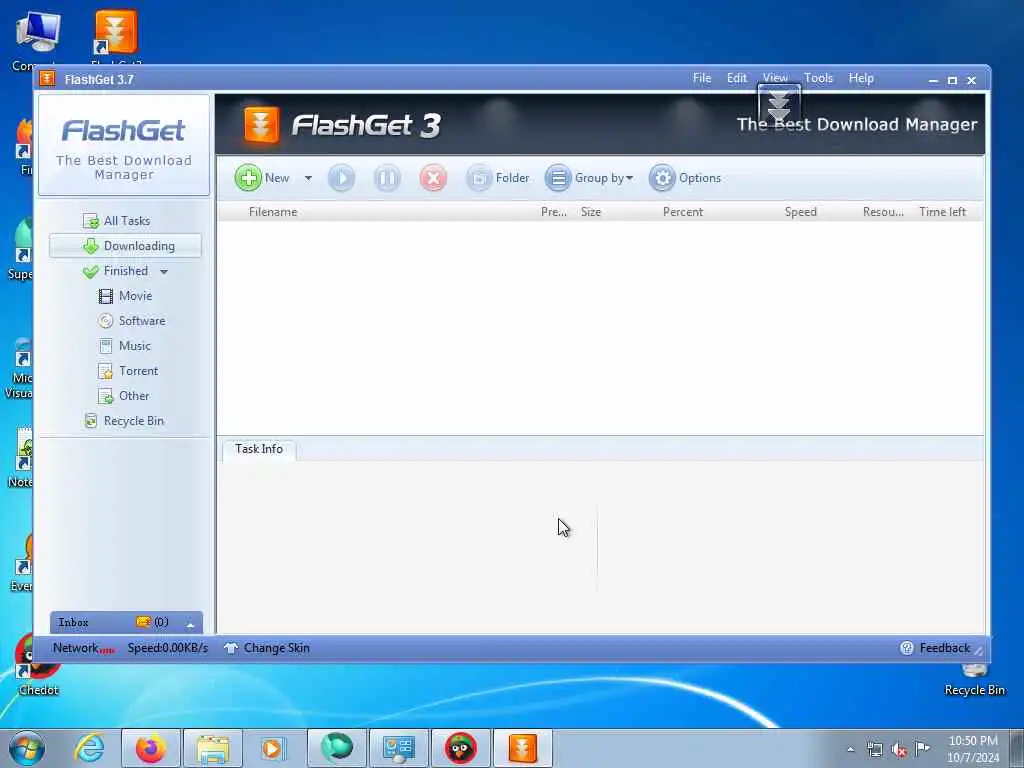Click the muted volume tray icon
Image resolution: width=1024 pixels, height=768 pixels.
[899, 749]
